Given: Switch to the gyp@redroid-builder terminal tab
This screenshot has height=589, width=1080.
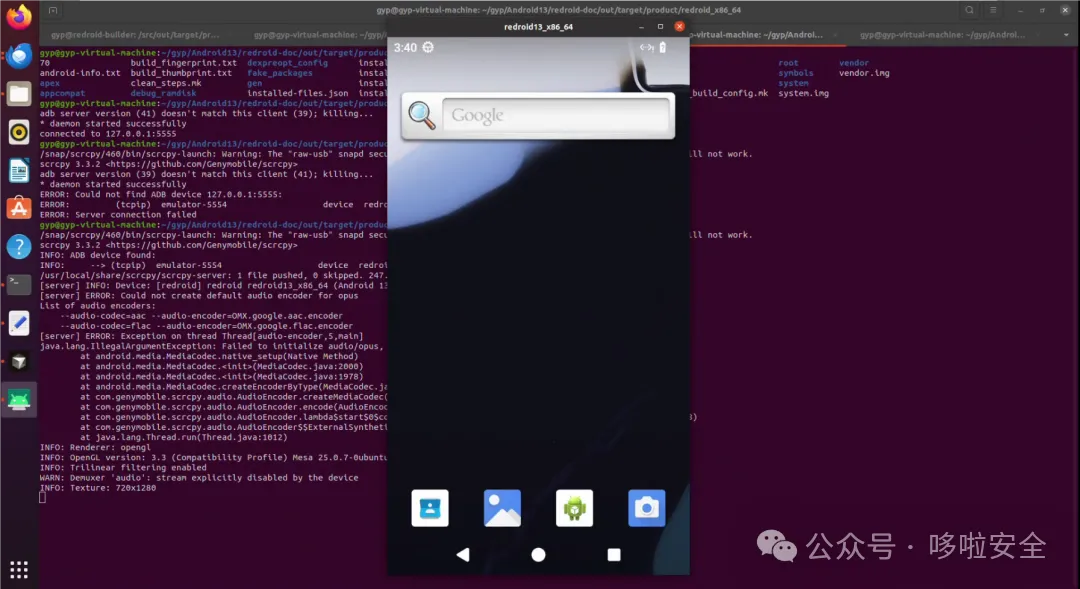Looking at the screenshot, I should click(x=135, y=34).
